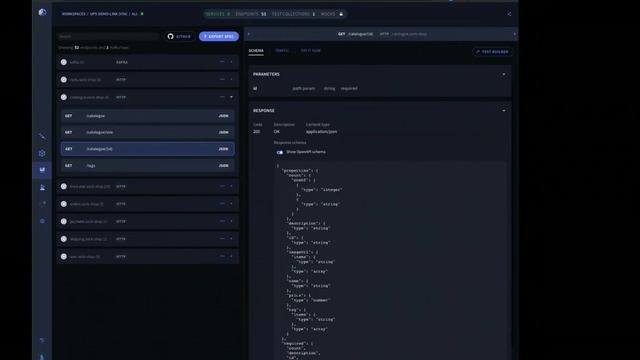Click the GITHUB button
The width and height of the screenshot is (640, 360).
[x=179, y=36]
